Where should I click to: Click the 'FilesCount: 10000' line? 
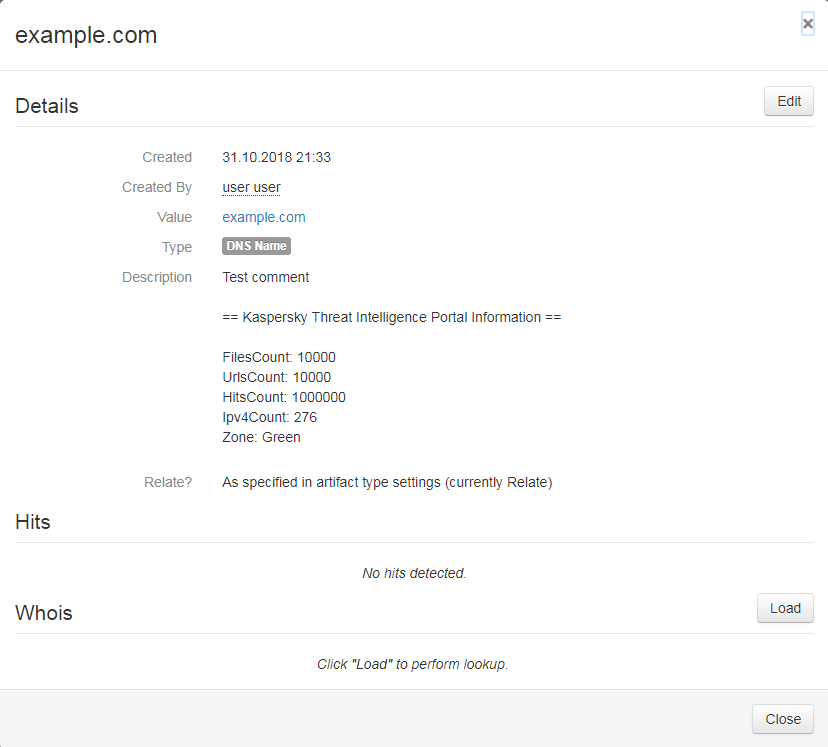click(279, 357)
